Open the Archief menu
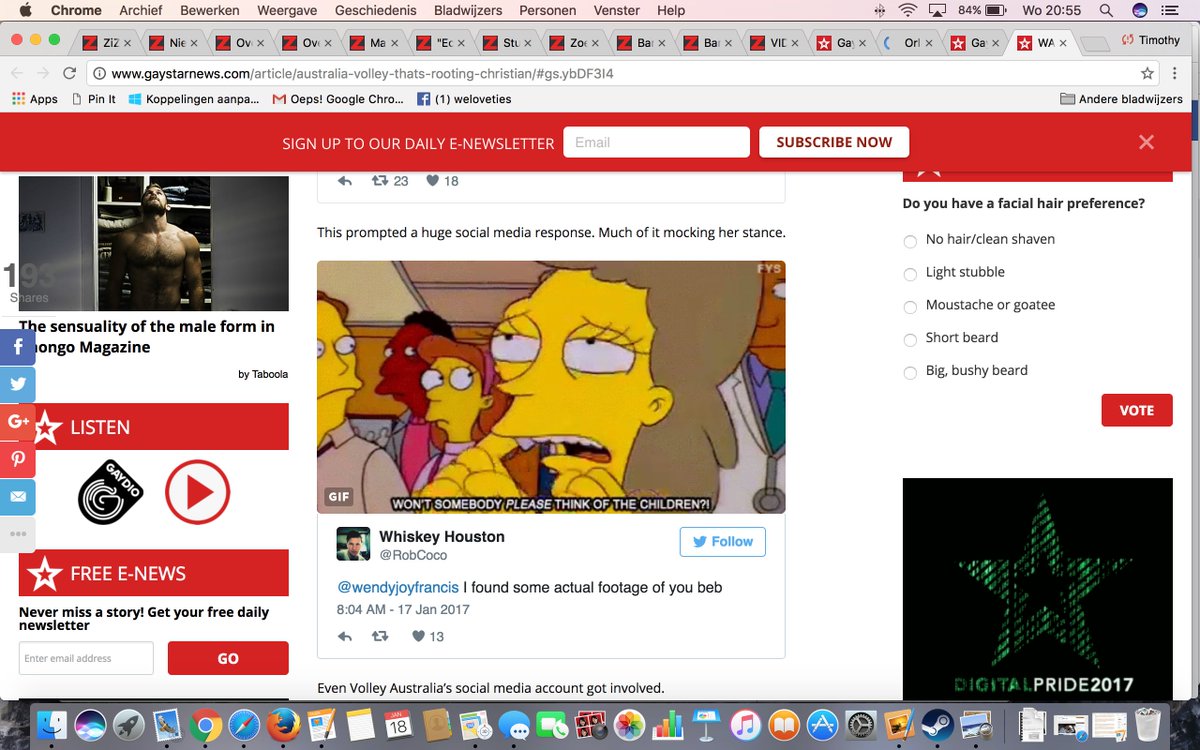The height and width of the screenshot is (750, 1200). tap(141, 10)
